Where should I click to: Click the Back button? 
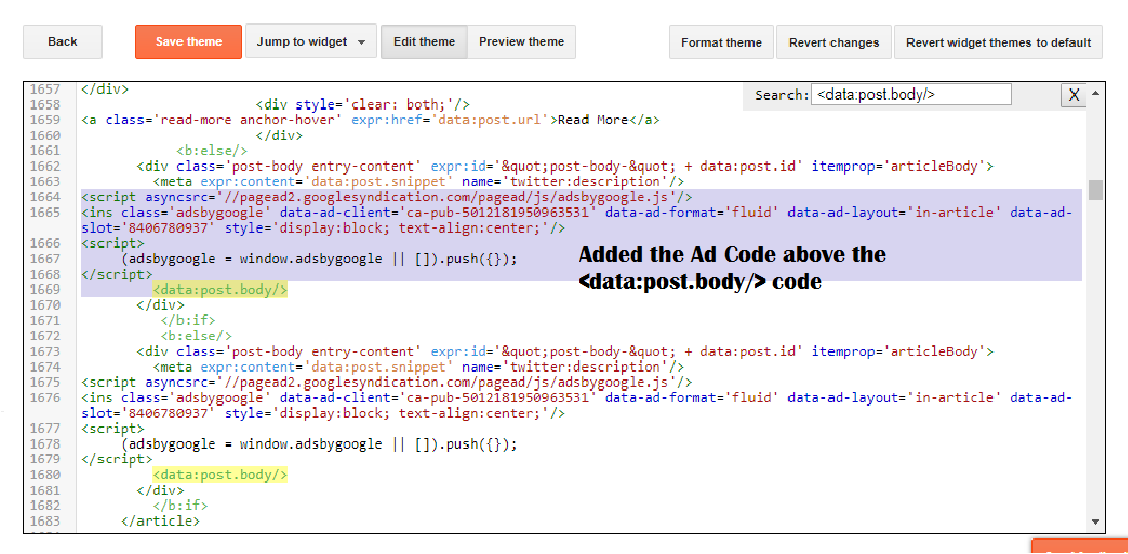[x=63, y=42]
